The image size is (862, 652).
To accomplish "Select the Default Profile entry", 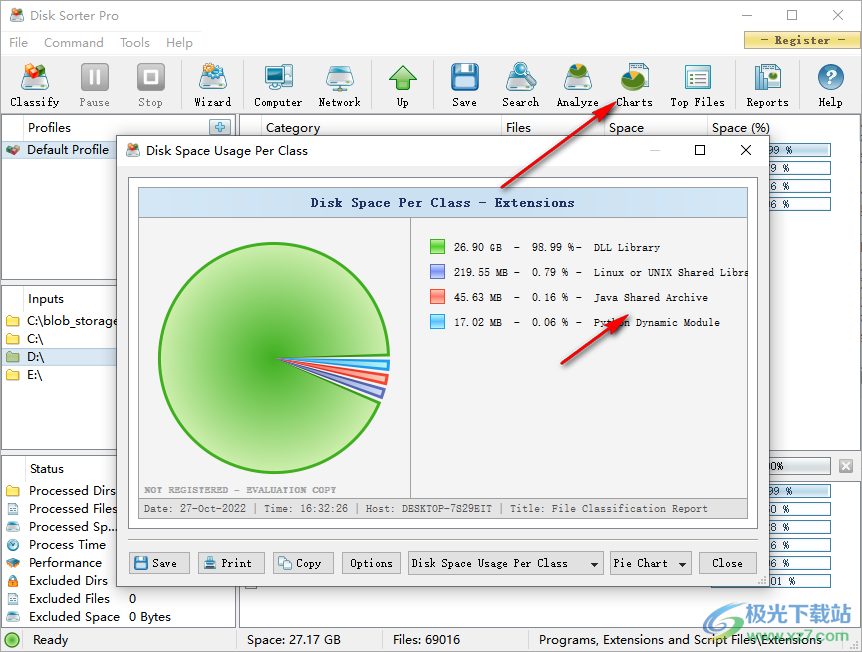I will pyautogui.click(x=59, y=150).
